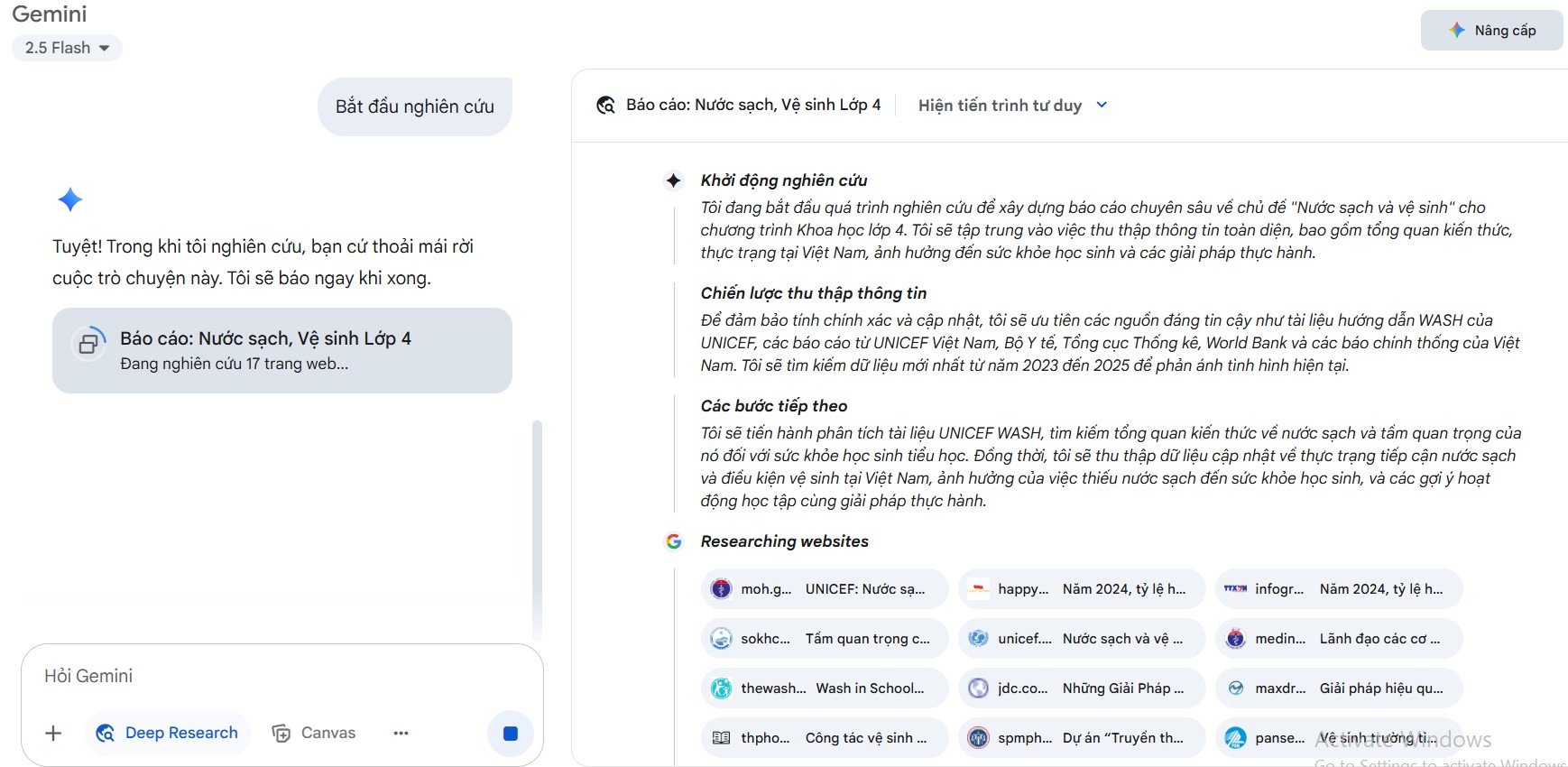
Task: Click the Nâng cấp upgrade button
Action: (1491, 31)
